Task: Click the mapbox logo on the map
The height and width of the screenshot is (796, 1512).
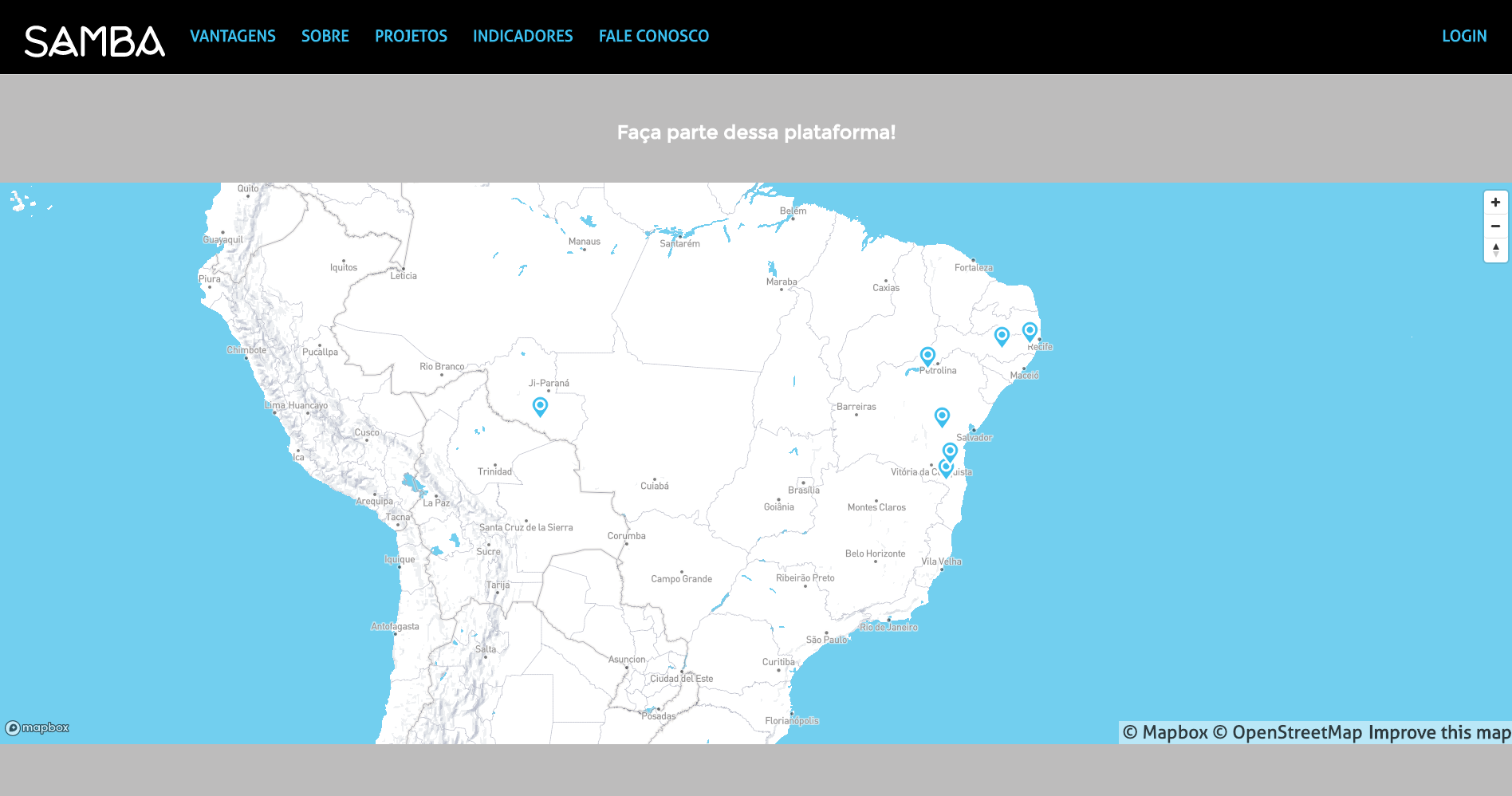Action: (x=37, y=727)
